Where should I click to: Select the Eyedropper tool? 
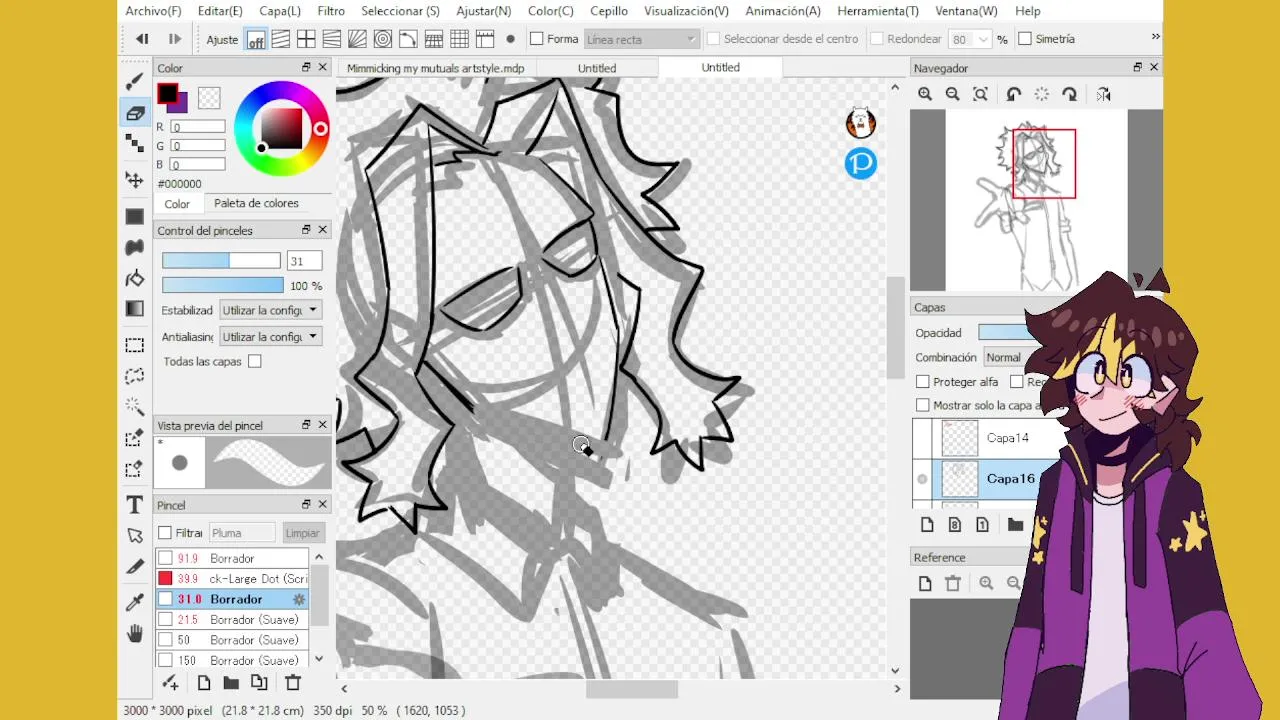coord(134,602)
